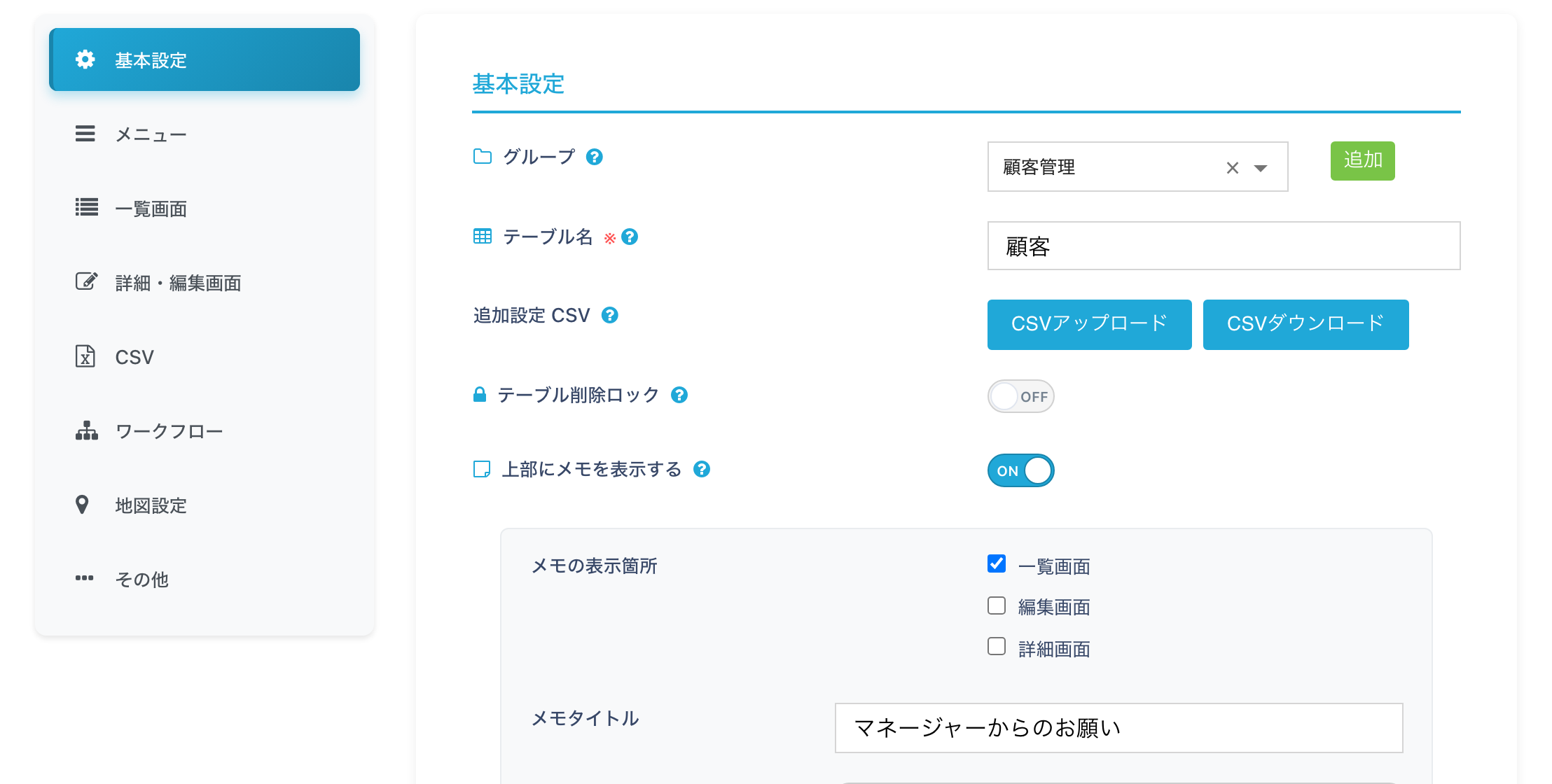
Task: Clear the 顧客管理 group selection
Action: pos(1233,168)
